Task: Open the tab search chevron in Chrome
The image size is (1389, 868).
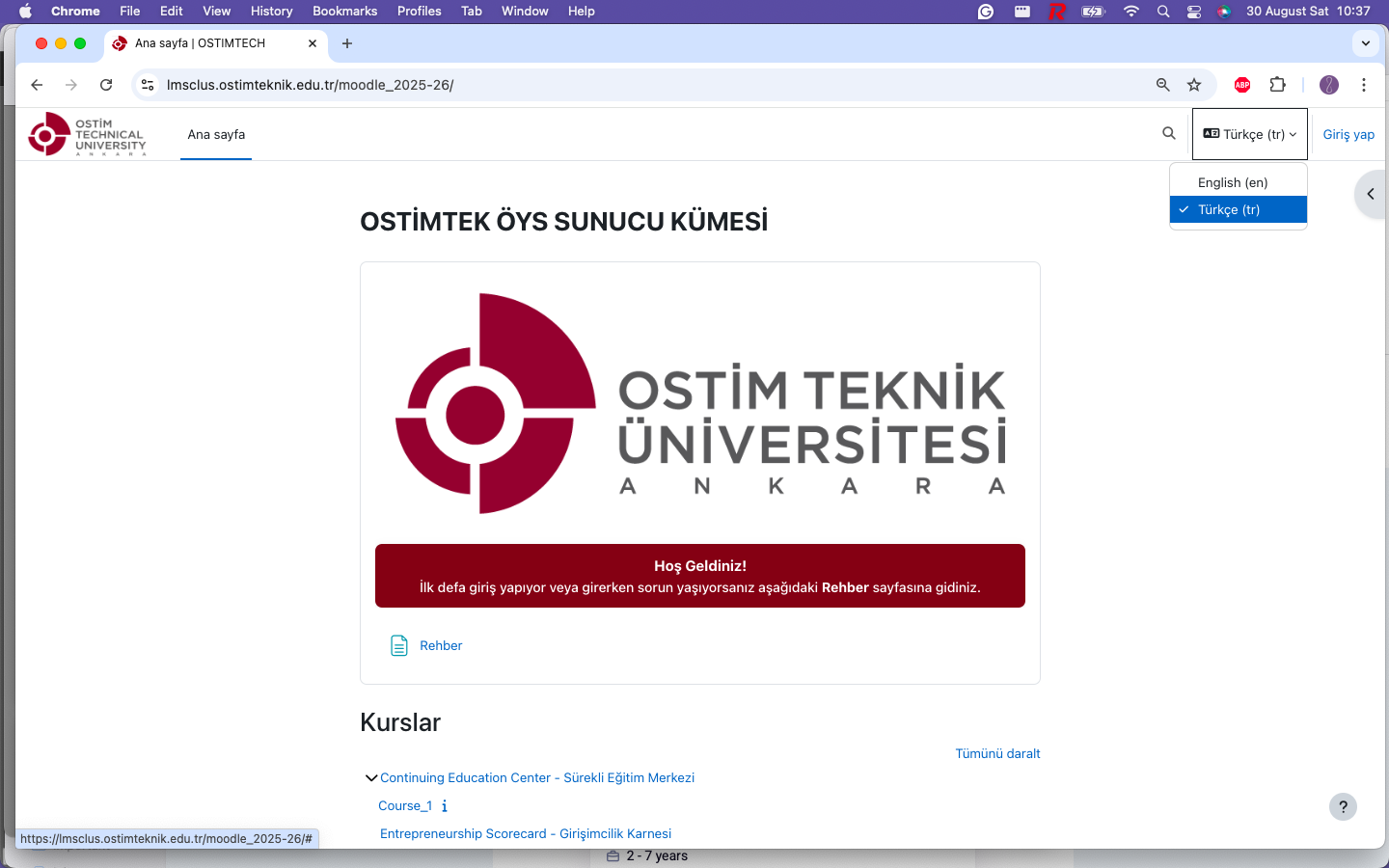Action: tap(1365, 43)
